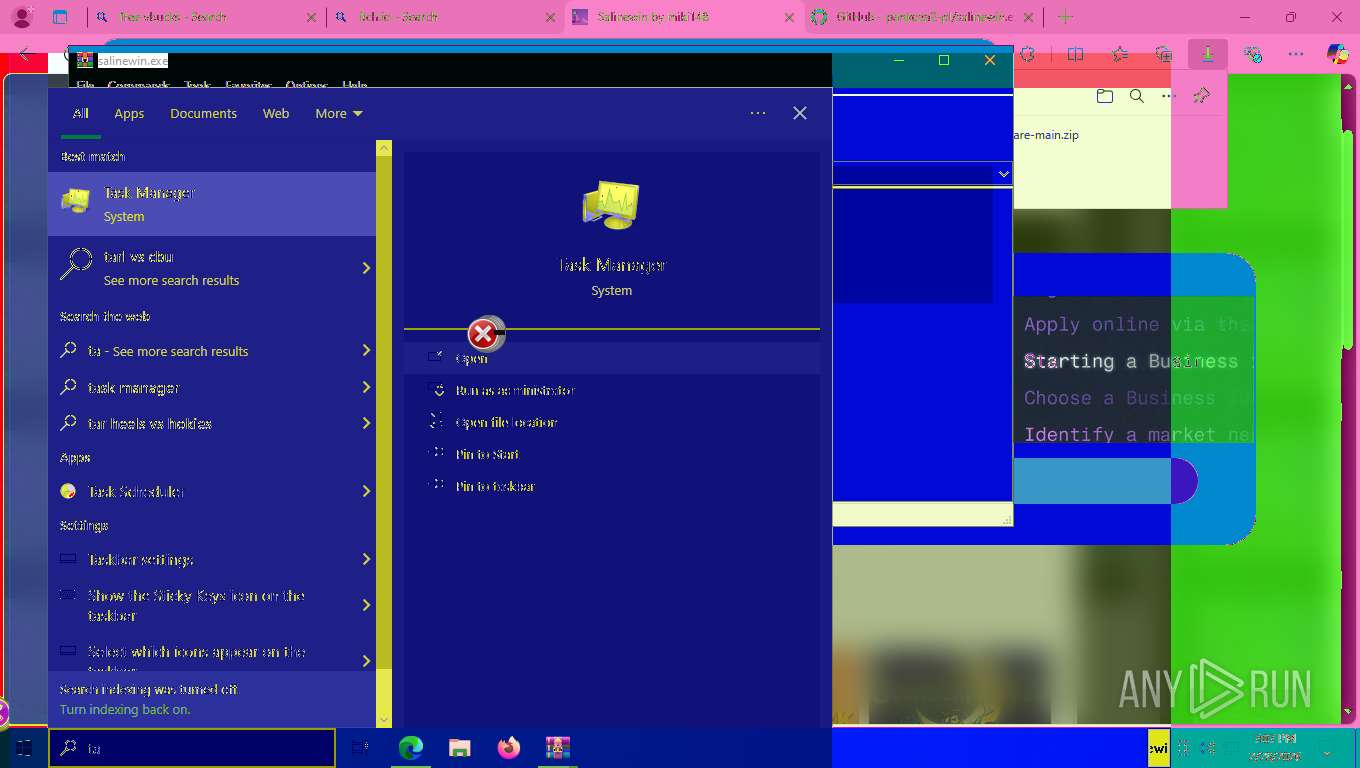The image size is (1360, 768).
Task: Open the downloads folder icon
Action: coord(1104,96)
